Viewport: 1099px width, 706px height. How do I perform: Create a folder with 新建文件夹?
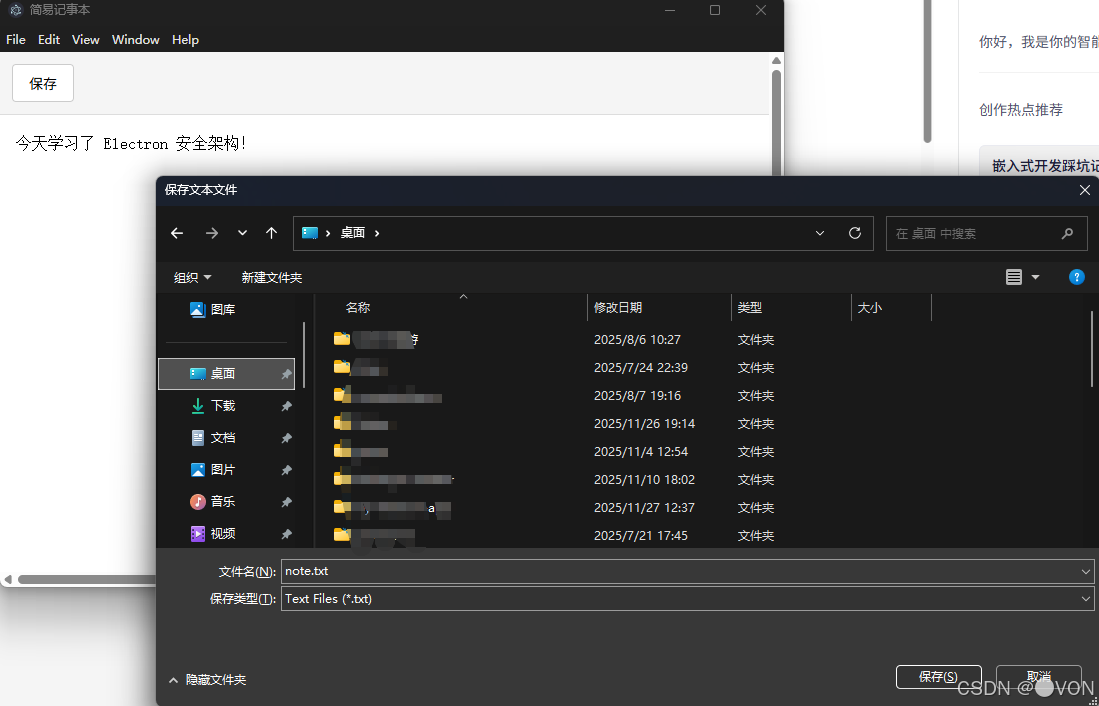coord(272,278)
